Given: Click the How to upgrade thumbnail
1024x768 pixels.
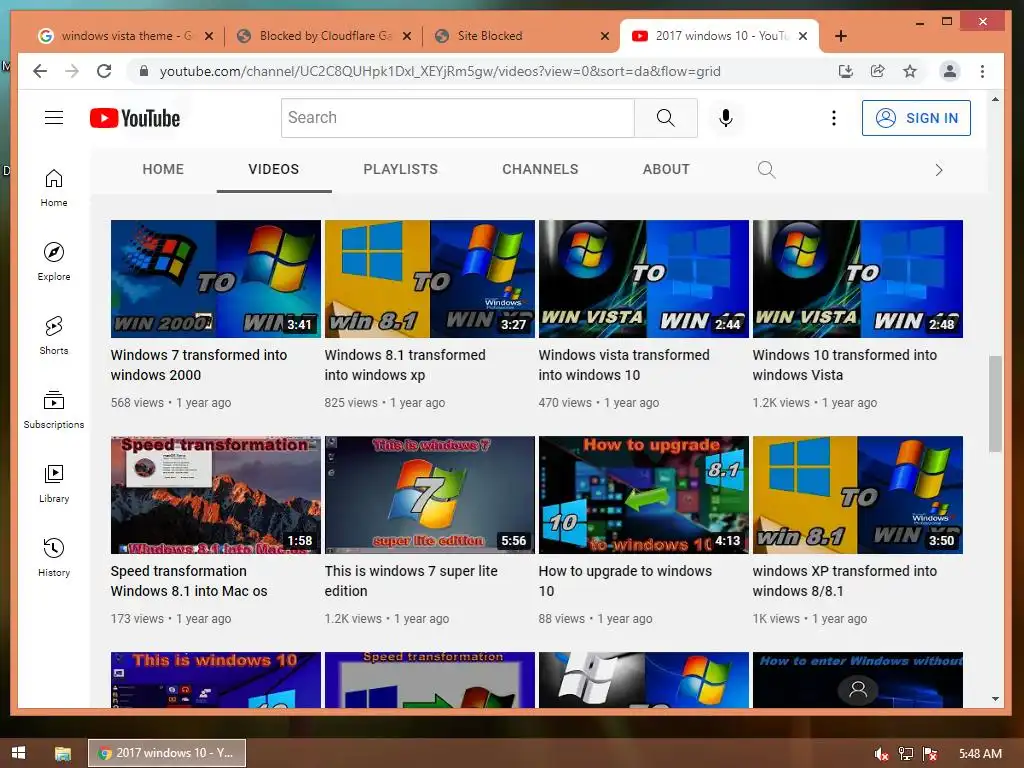Looking at the screenshot, I should 643,495.
